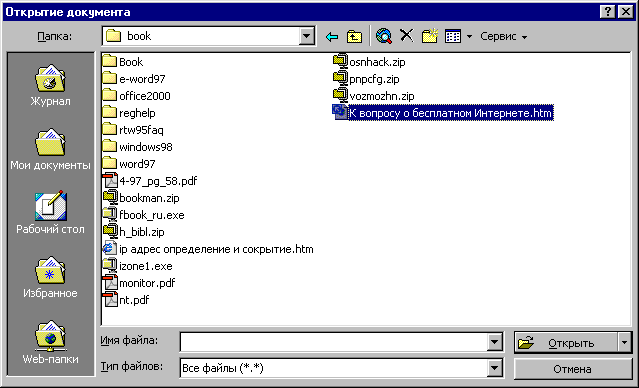
Task: Select К вопросу о бесплатном Интернете.htm
Action: [443, 112]
